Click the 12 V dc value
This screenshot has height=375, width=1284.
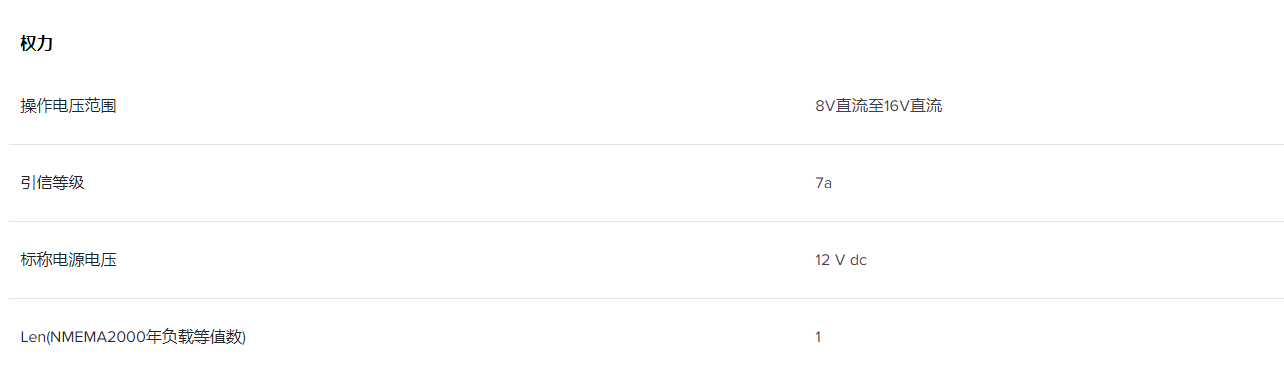pyautogui.click(x=841, y=260)
